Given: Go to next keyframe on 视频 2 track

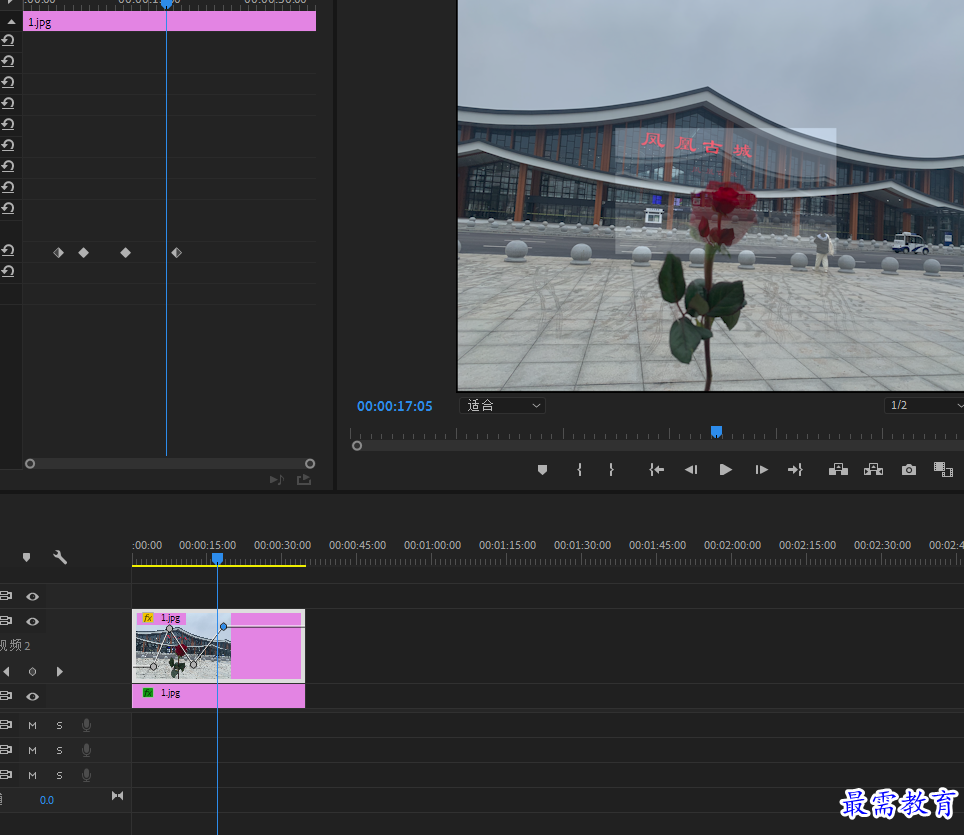Looking at the screenshot, I should (60, 671).
